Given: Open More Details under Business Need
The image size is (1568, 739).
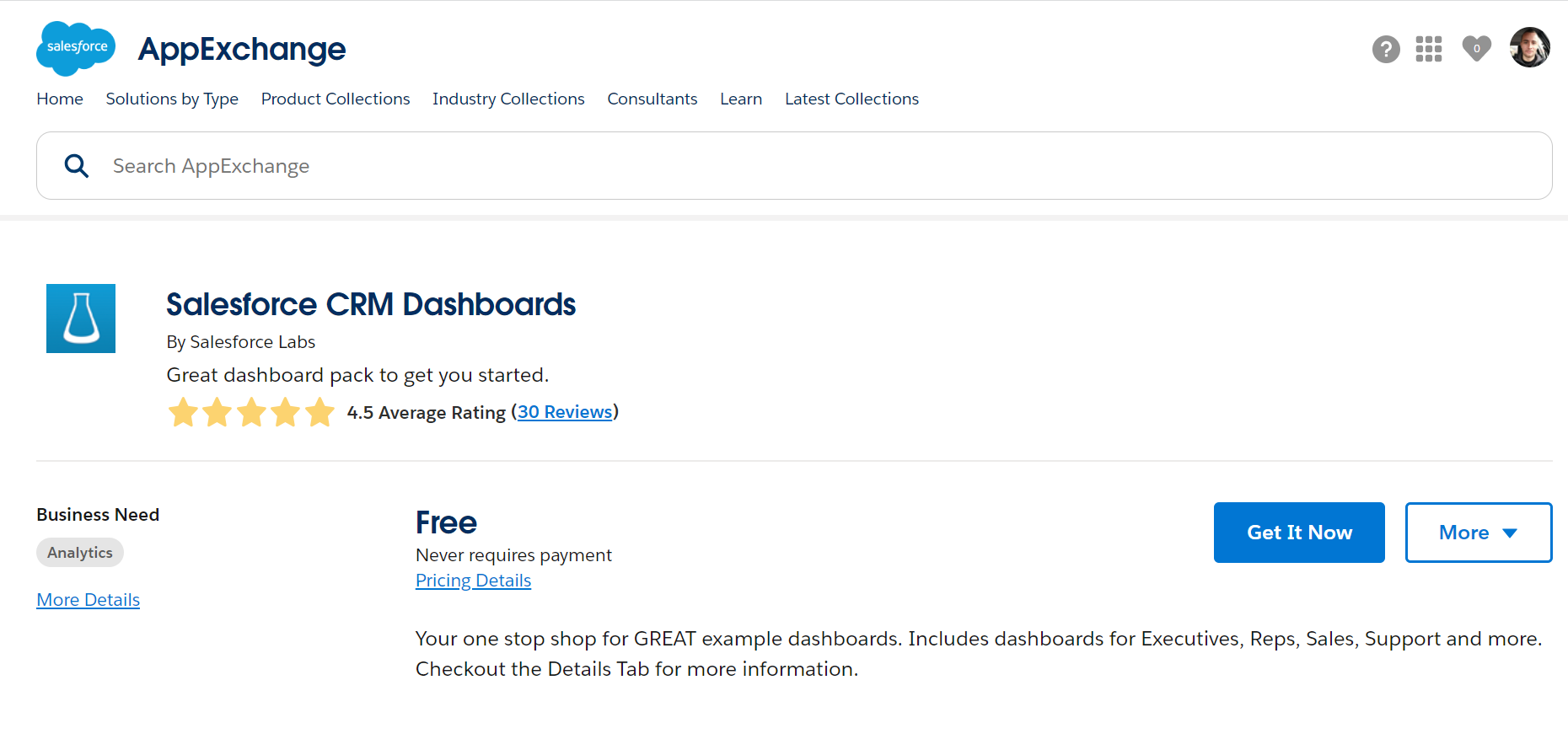Looking at the screenshot, I should click(x=88, y=599).
